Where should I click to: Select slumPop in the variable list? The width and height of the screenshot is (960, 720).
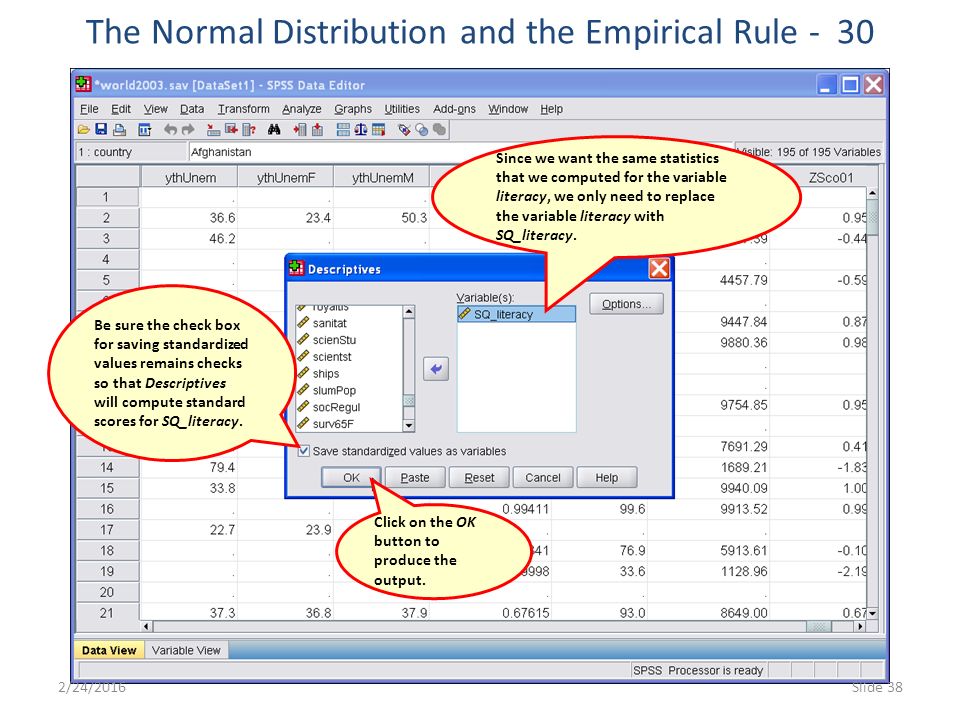334,390
